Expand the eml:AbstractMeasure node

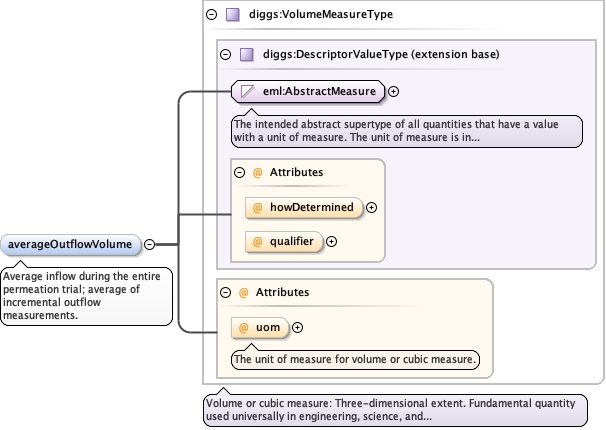tap(394, 92)
